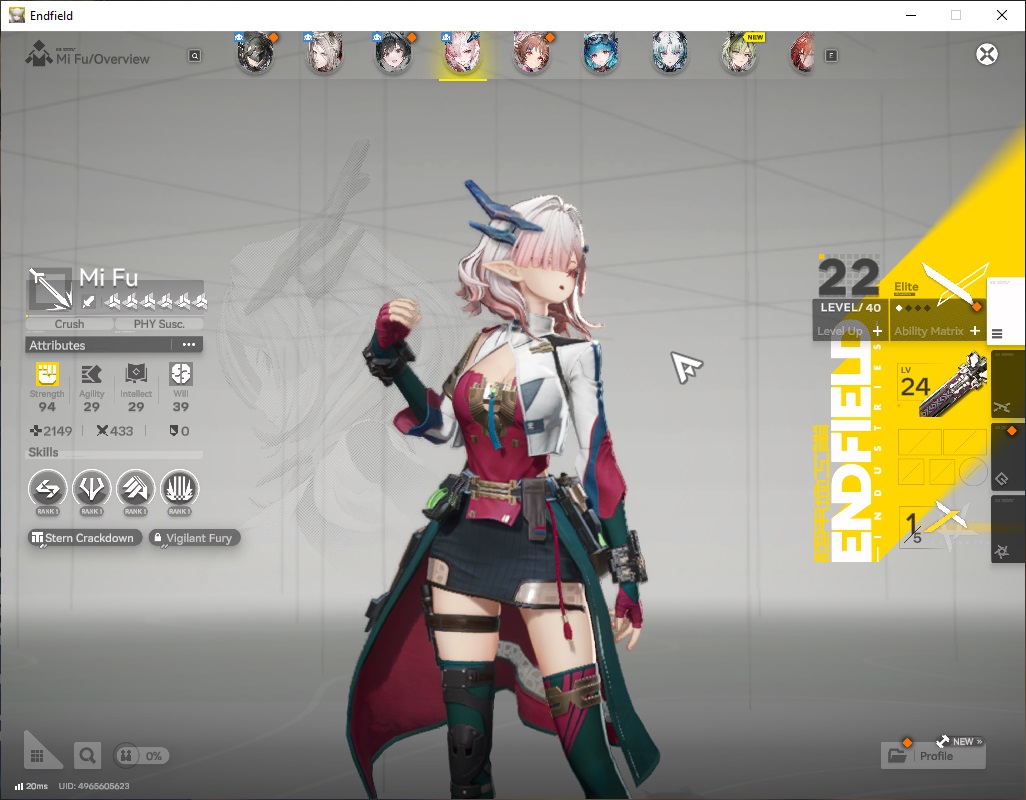Click the Agility attribute icon
Screen dimensions: 1026x800
(x=92, y=374)
